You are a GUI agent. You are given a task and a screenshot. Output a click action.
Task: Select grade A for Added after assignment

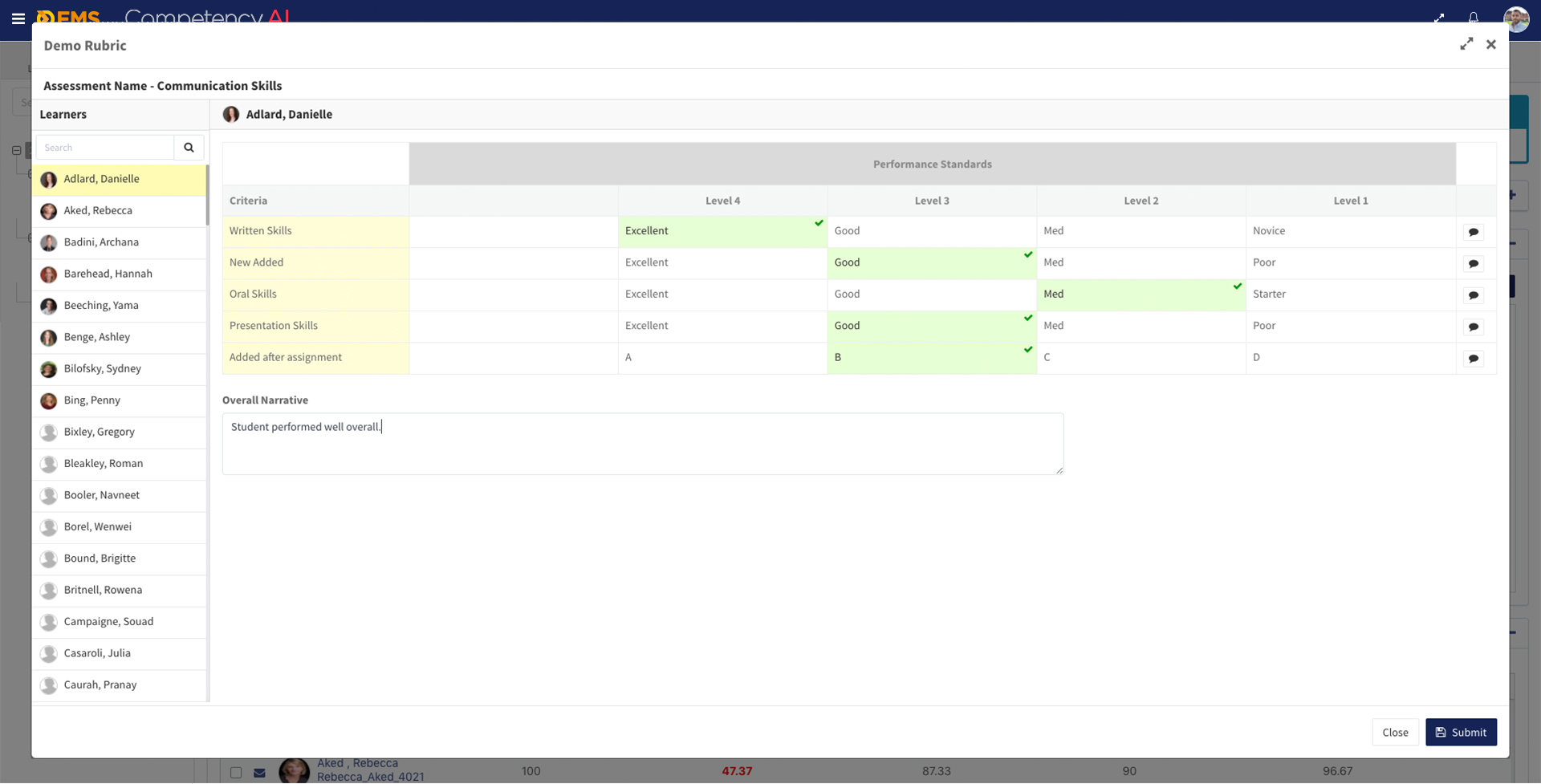722,358
